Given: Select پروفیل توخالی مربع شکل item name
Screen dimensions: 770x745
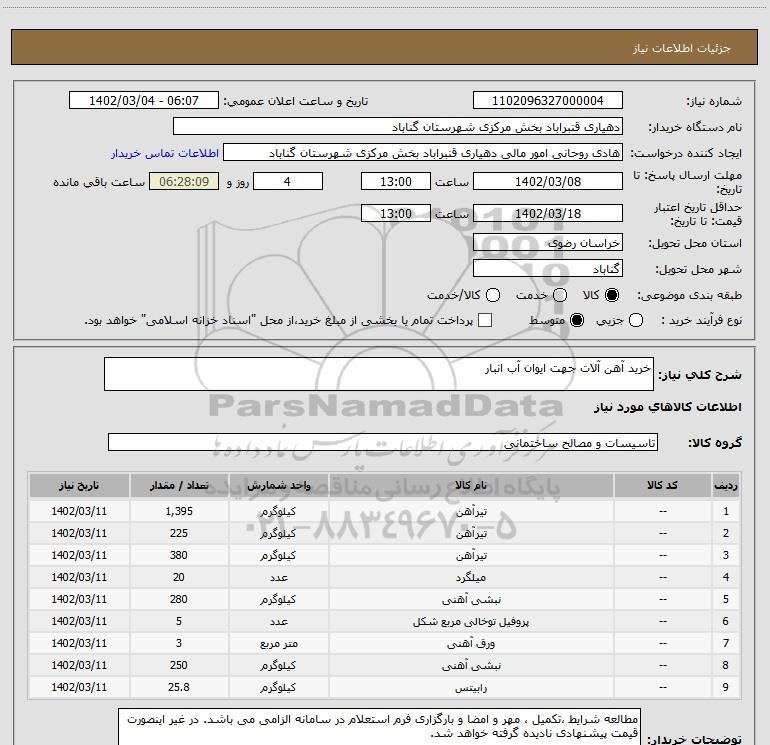Looking at the screenshot, I should point(471,621).
